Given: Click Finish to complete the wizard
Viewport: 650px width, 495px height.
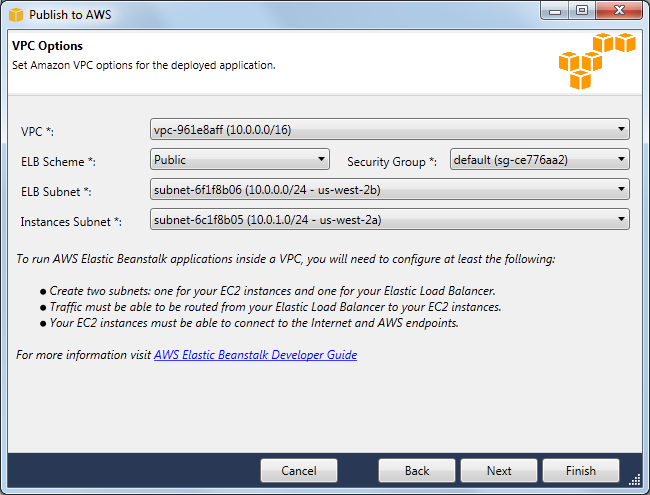Looking at the screenshot, I should 580,471.
